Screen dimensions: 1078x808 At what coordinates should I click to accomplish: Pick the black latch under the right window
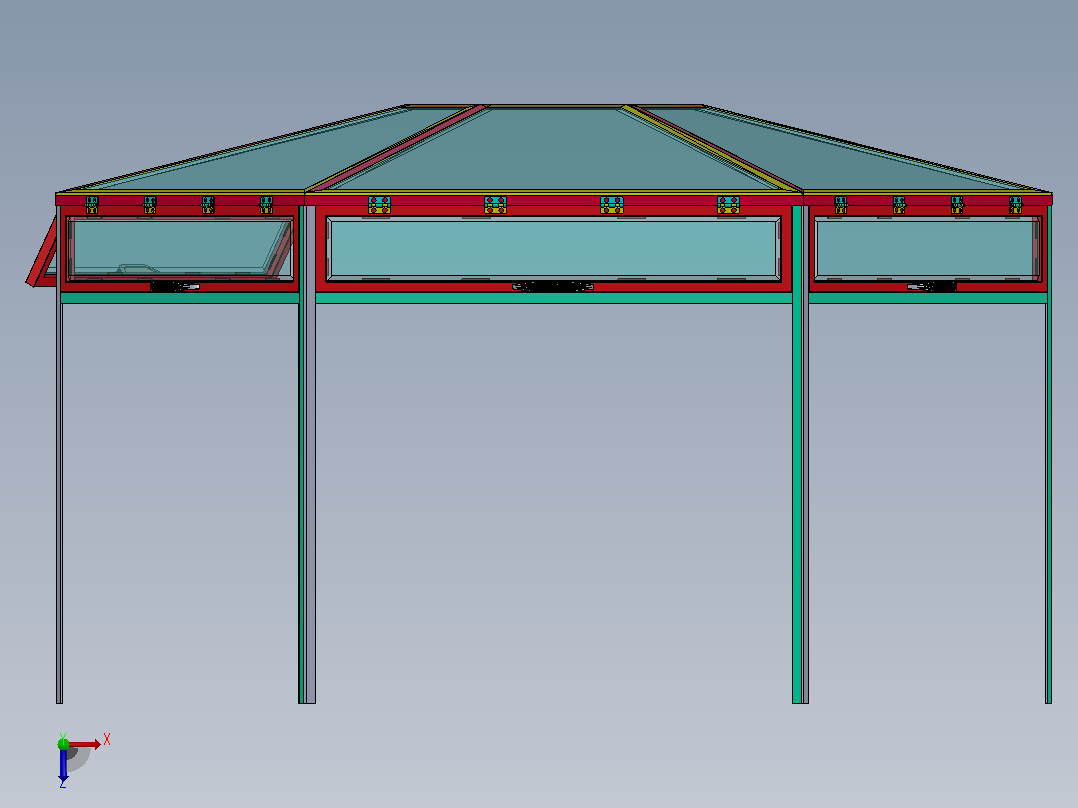coord(932,286)
